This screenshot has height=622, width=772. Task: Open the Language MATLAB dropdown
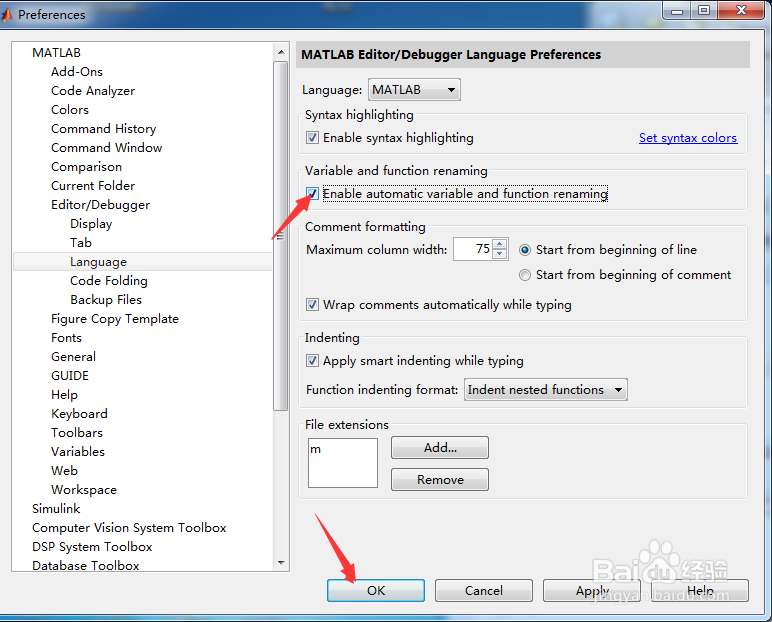[x=414, y=90]
